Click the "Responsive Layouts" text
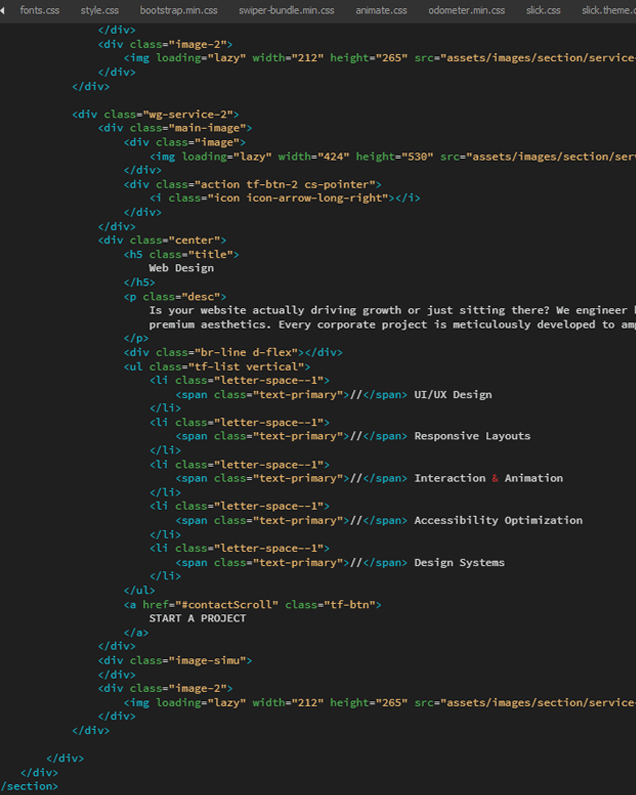Viewport: 636px width, 795px height. click(472, 436)
